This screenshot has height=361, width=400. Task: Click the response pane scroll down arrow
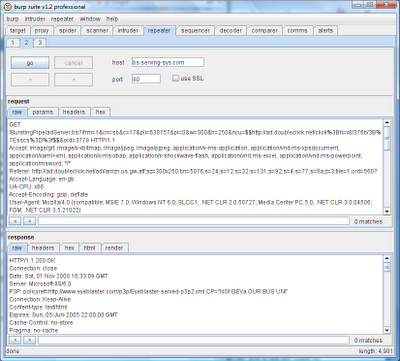pos(387,330)
